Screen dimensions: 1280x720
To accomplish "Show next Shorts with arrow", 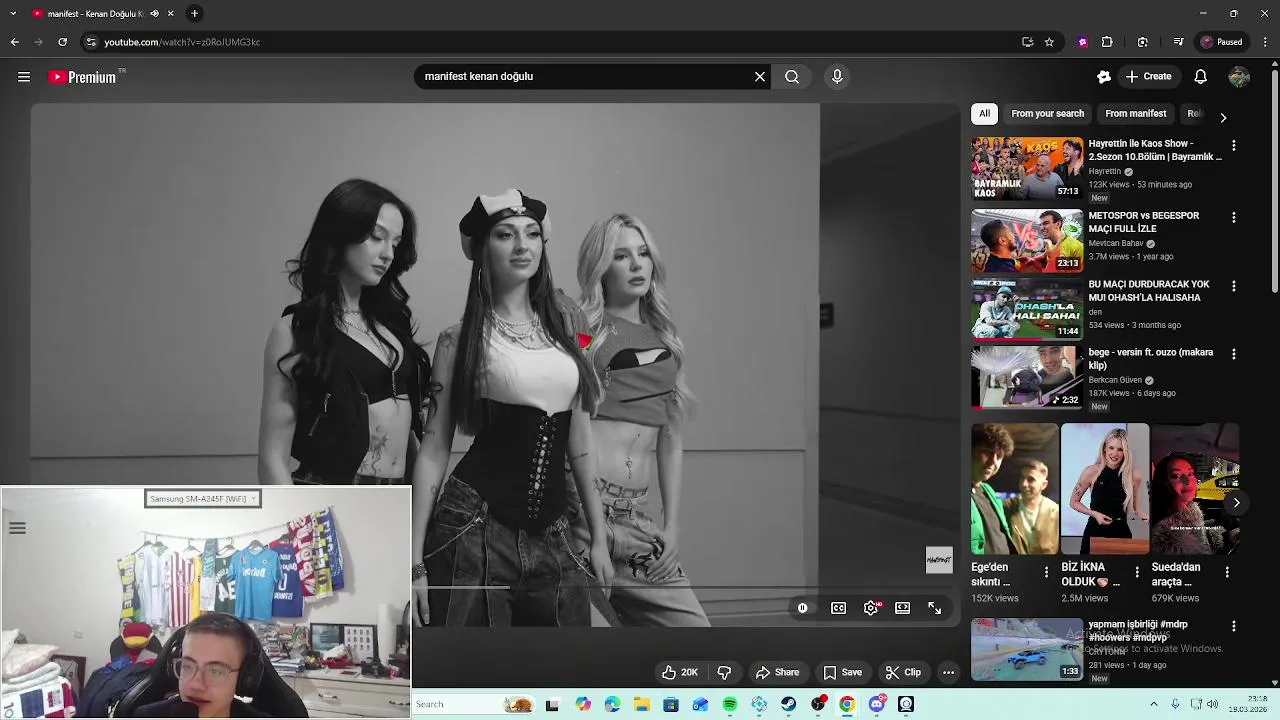I will point(1236,503).
